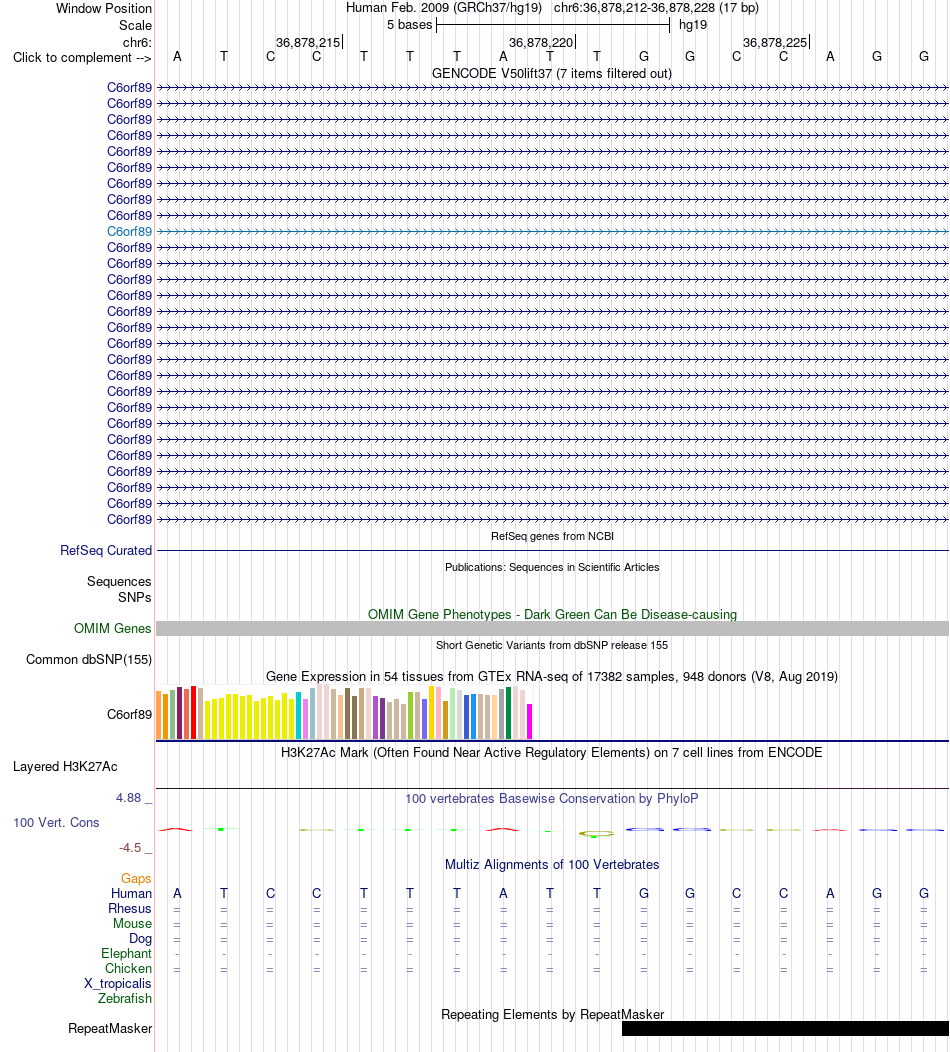Click the 36,878,220 ruler position label
950x1052 pixels.
(541, 42)
